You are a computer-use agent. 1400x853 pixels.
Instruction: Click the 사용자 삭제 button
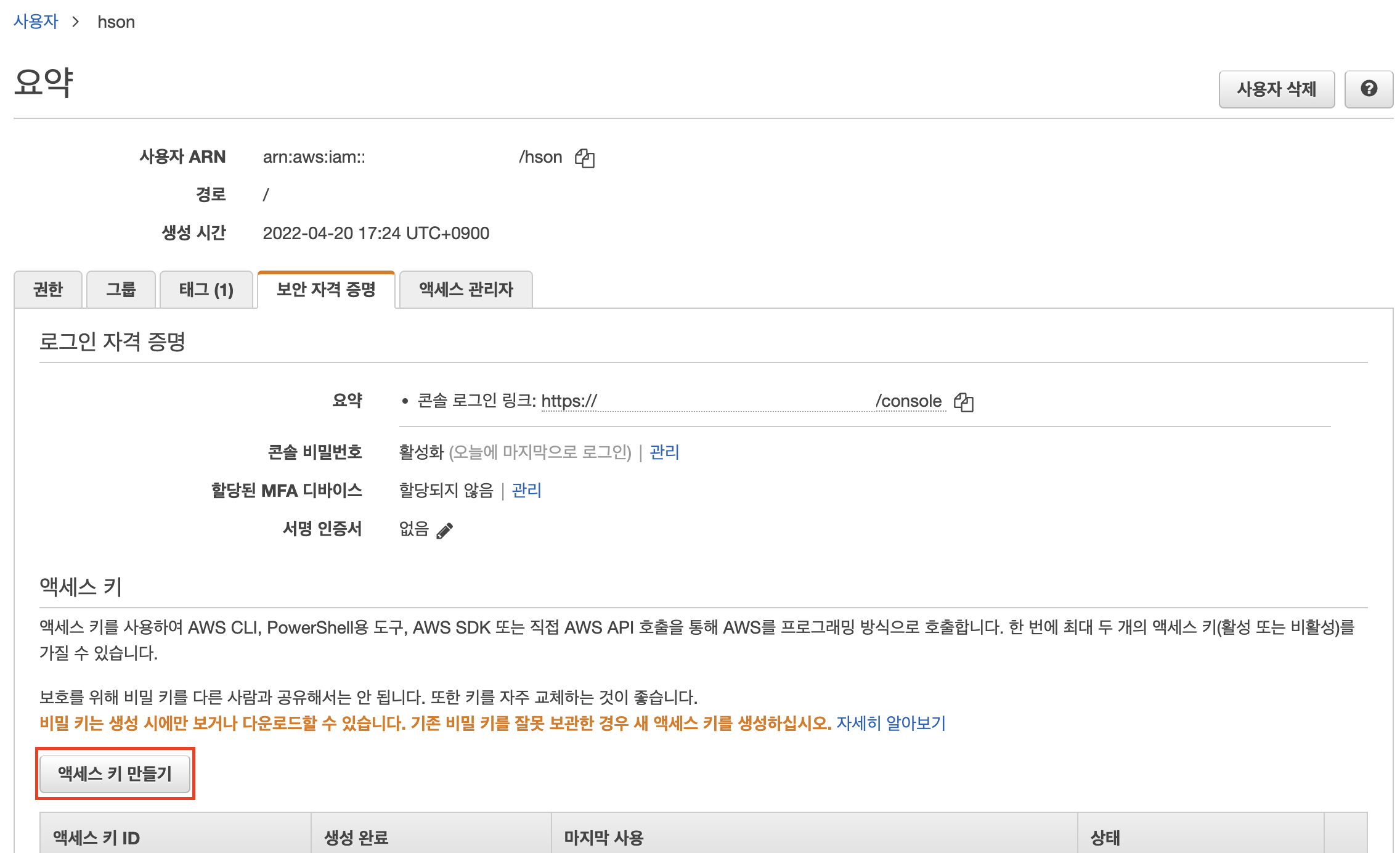(x=1276, y=89)
